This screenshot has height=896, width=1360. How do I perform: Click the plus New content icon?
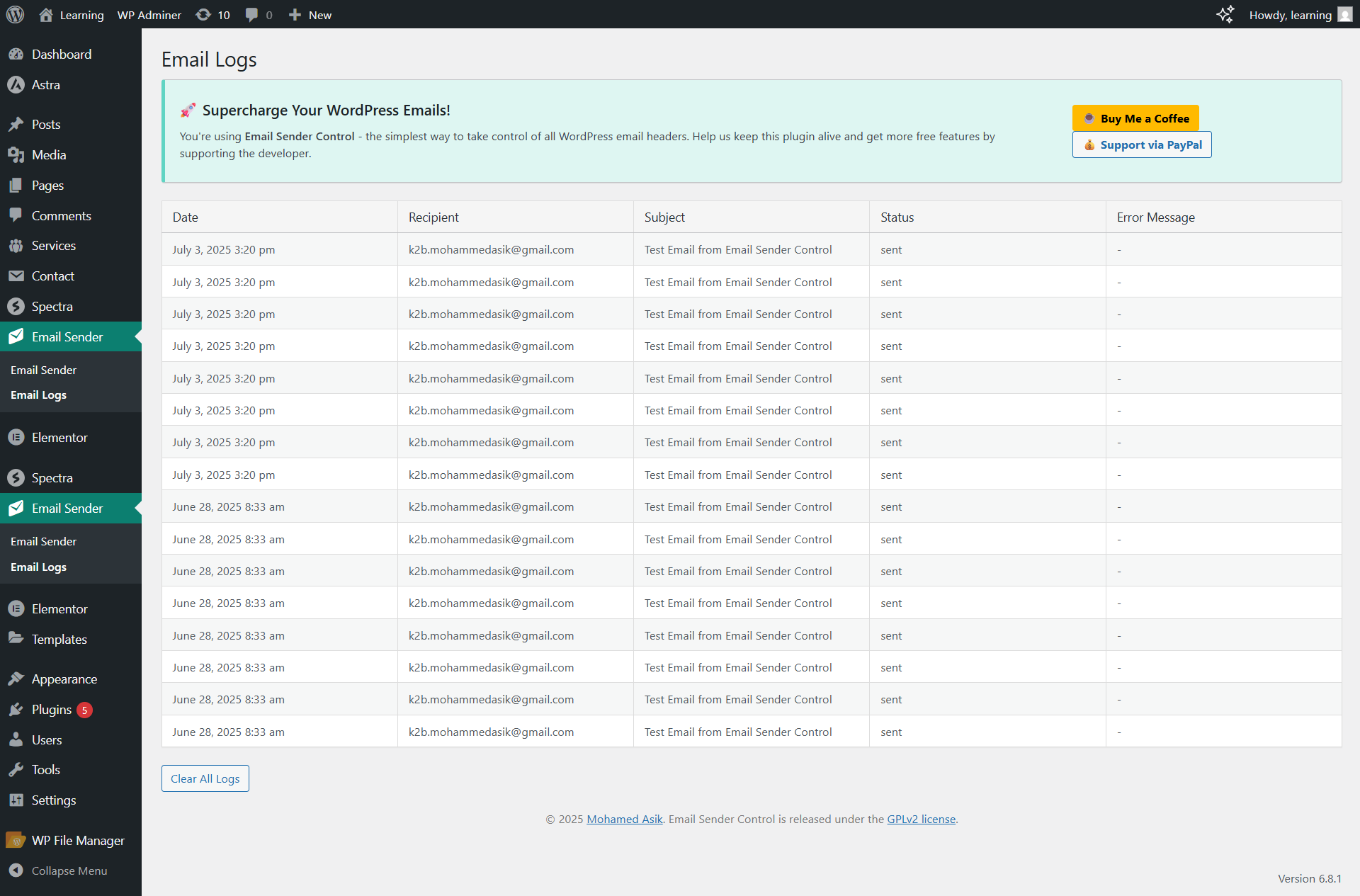[295, 15]
